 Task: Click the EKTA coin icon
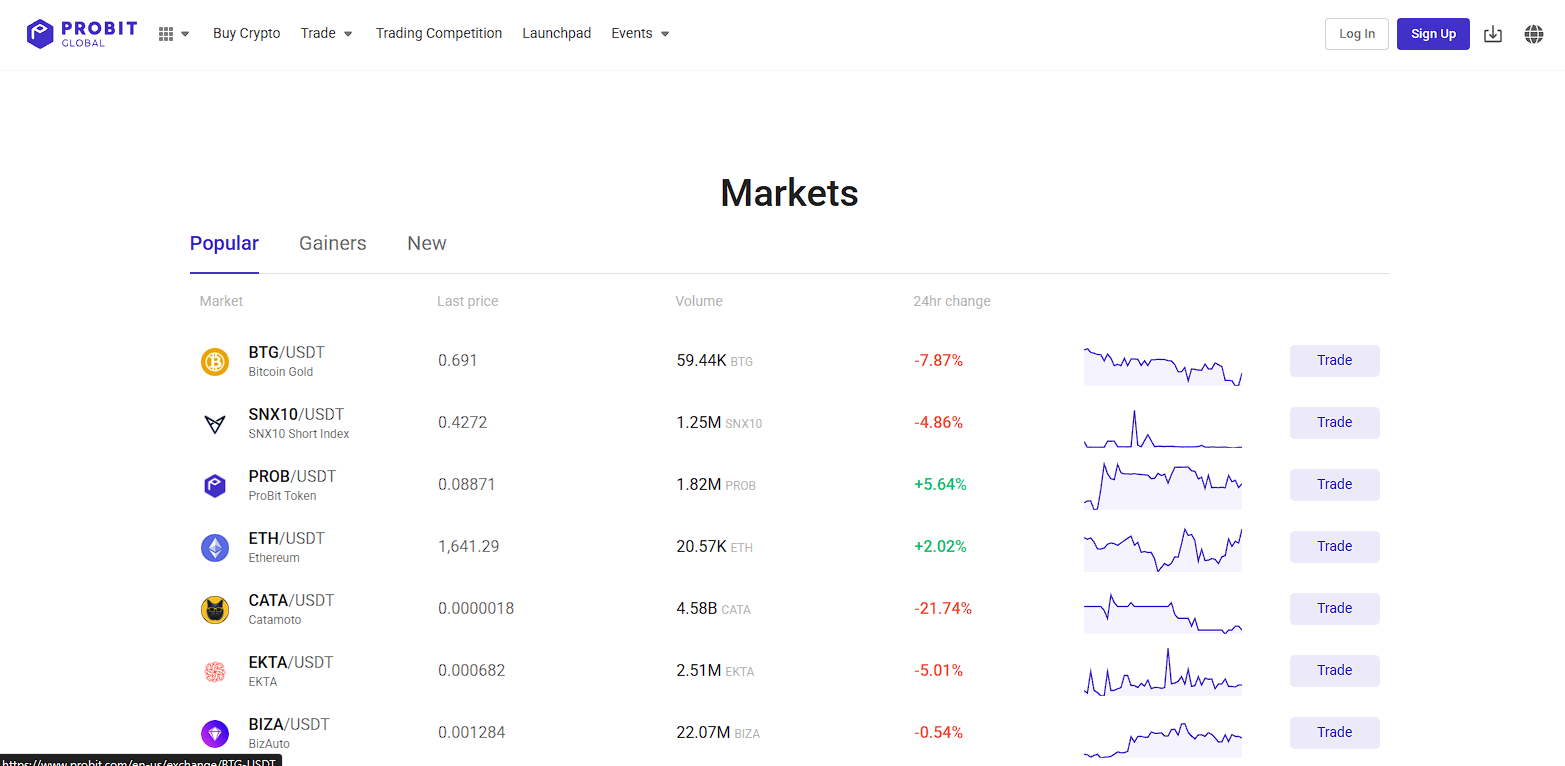coord(215,671)
